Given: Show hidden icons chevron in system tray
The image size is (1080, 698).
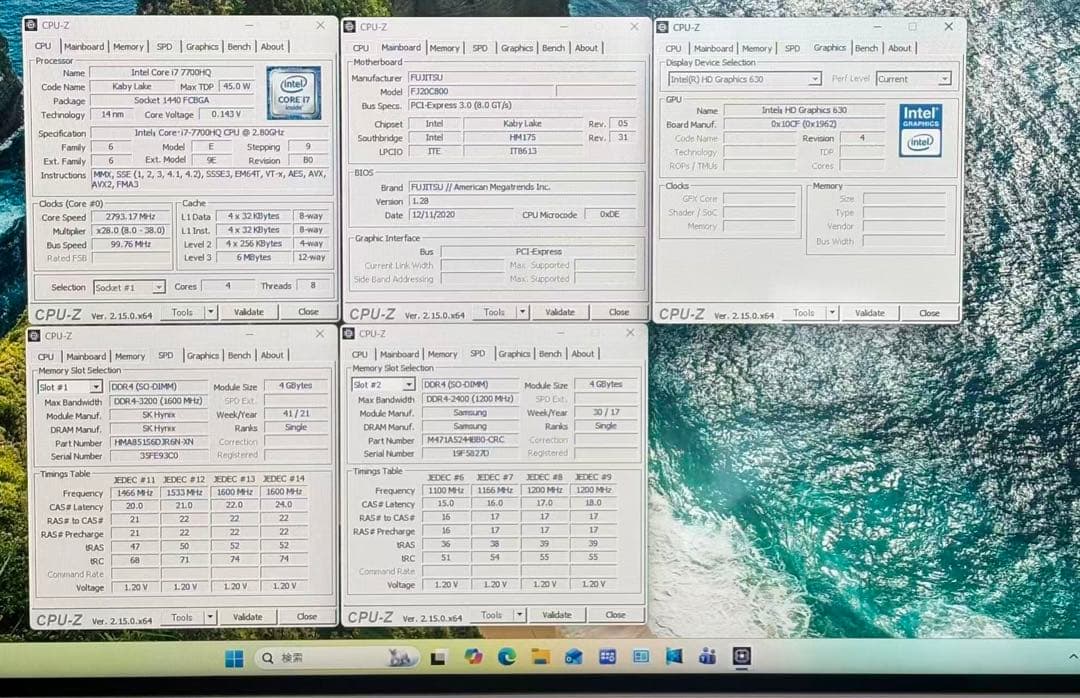Looking at the screenshot, I should coord(1072,657).
